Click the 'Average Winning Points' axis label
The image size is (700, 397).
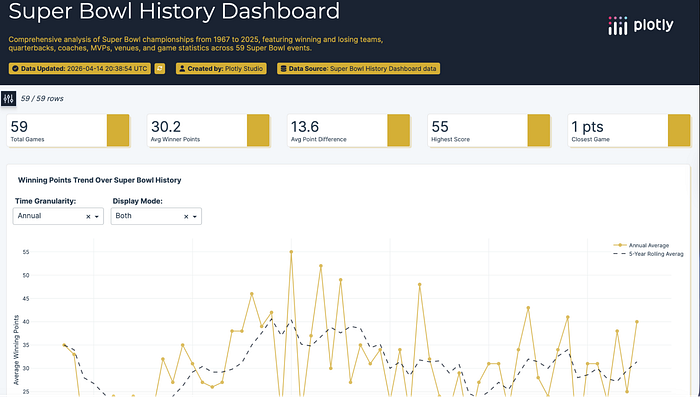17,350
